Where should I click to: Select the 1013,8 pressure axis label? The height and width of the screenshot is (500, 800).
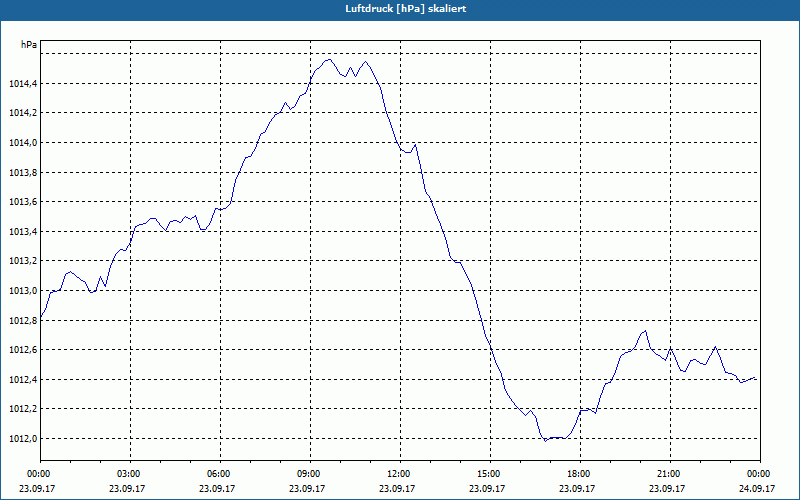[23, 172]
